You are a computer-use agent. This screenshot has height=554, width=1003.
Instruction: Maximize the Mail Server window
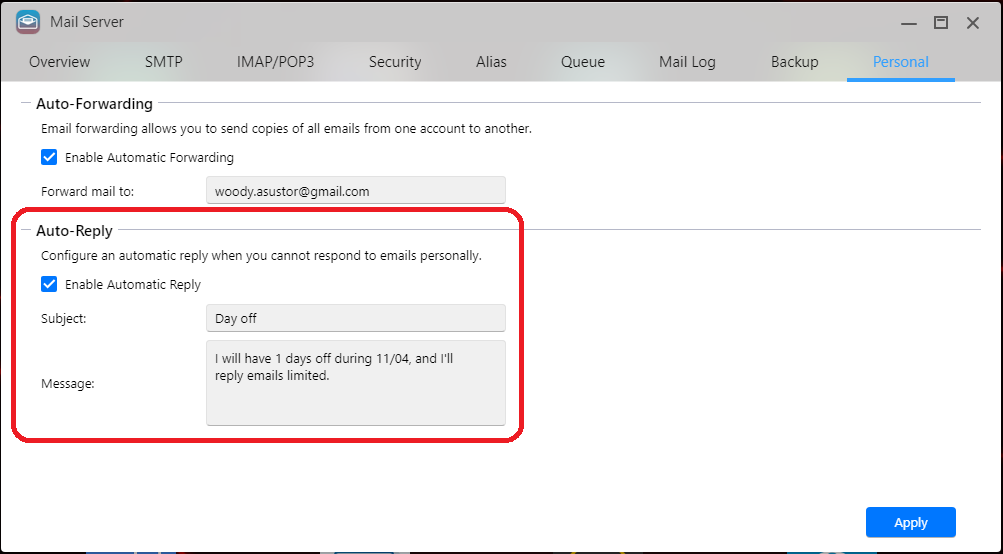click(940, 22)
